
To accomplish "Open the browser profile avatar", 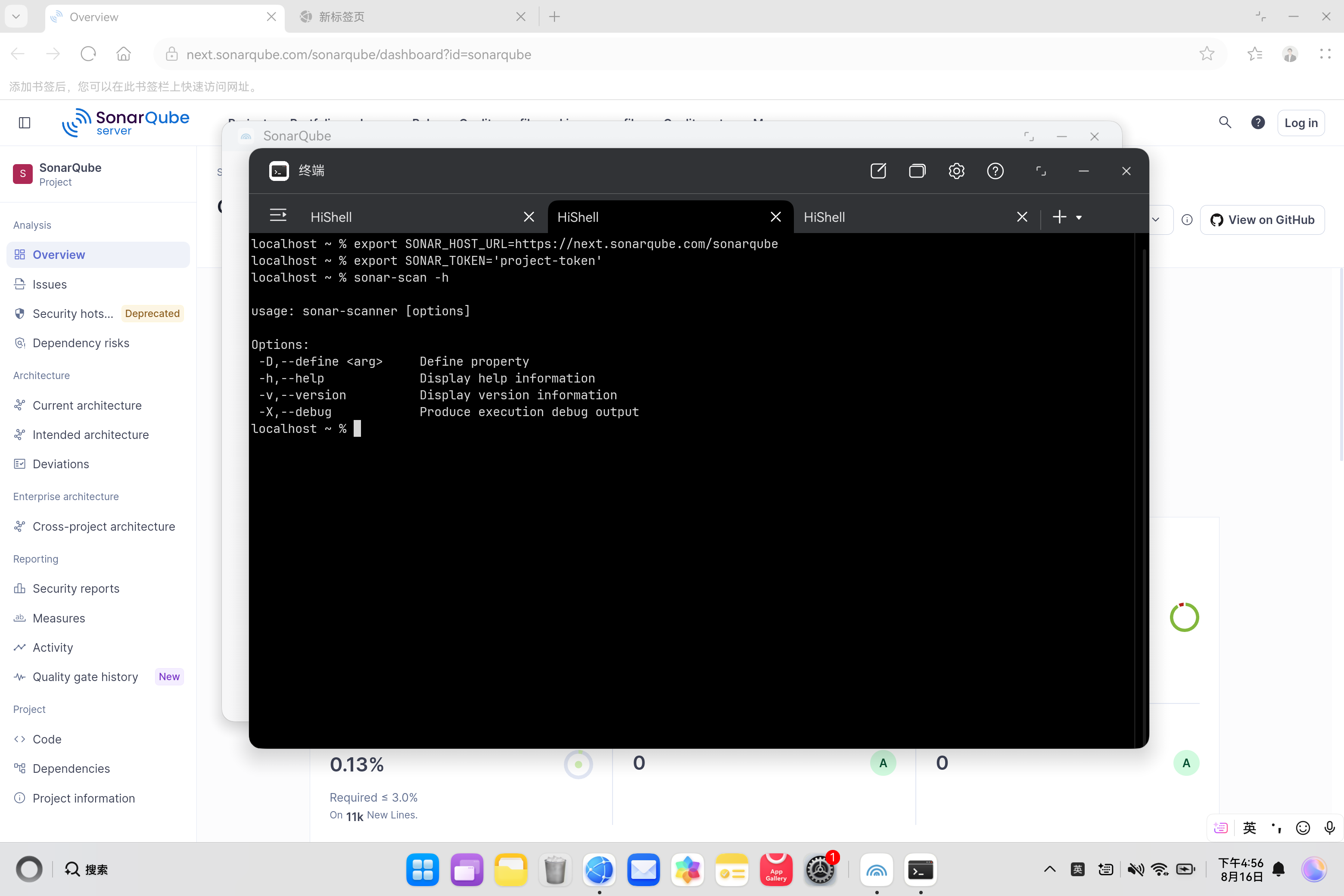I will tap(1290, 54).
